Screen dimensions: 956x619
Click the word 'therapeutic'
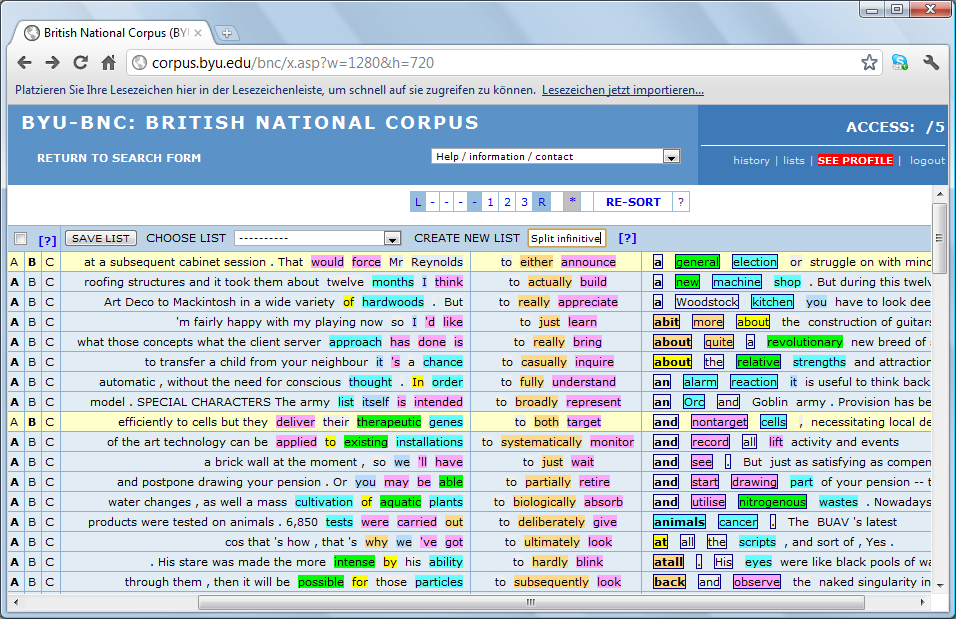389,422
